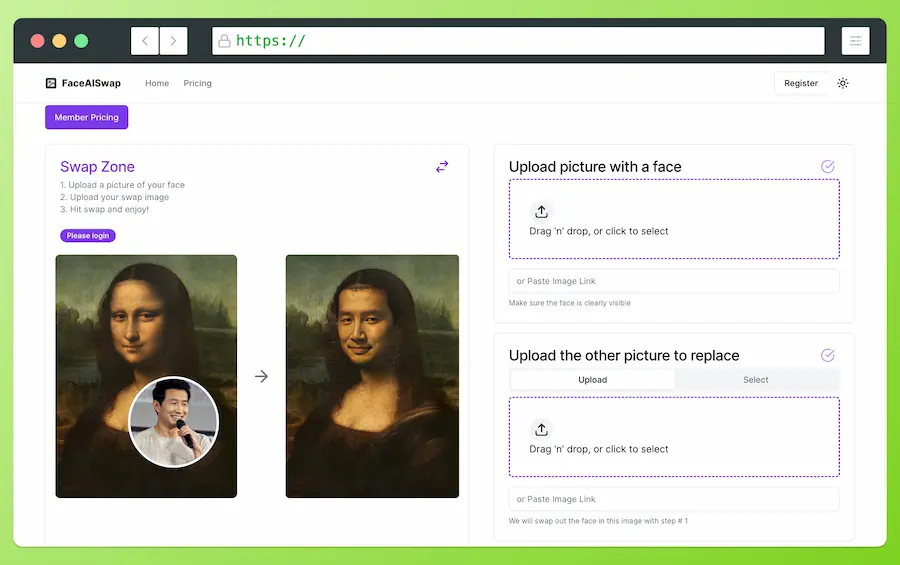The width and height of the screenshot is (900, 565).
Task: Open the Pricing nav item
Action: [x=197, y=83]
